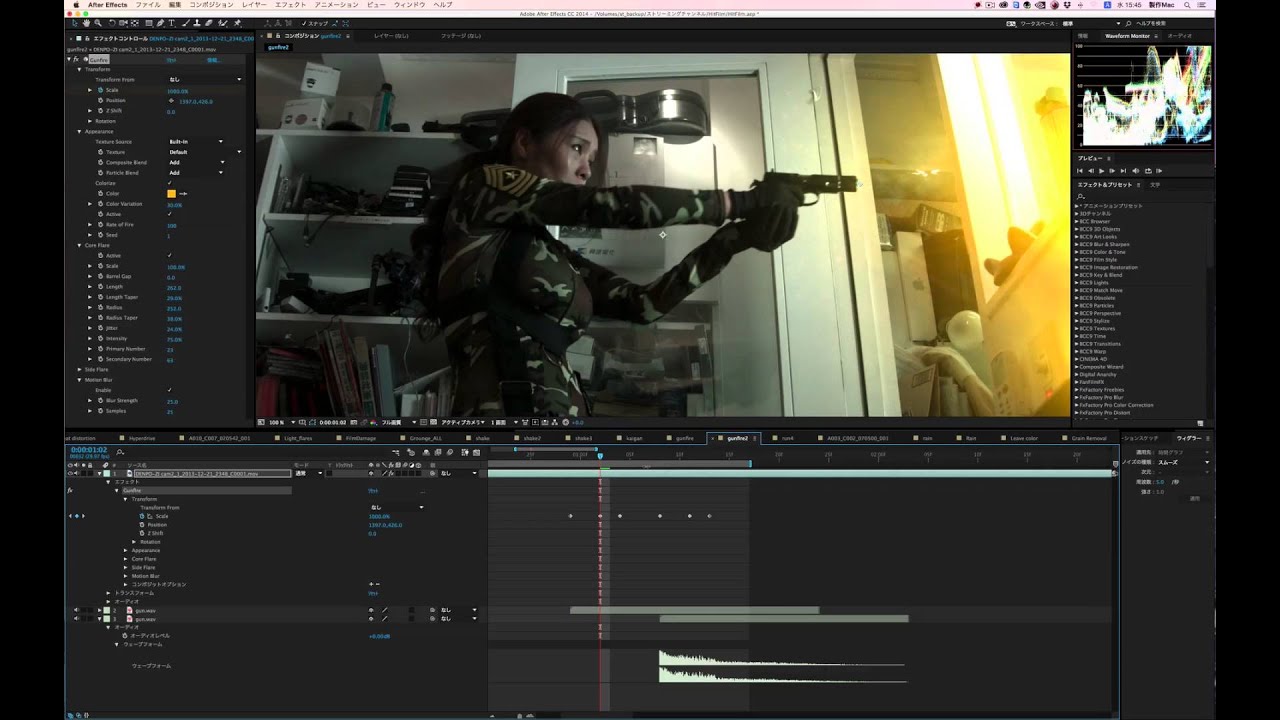This screenshot has height=720, width=1280.
Task: Click the Scale stopwatch in Effect Controls
Action: coord(100,90)
